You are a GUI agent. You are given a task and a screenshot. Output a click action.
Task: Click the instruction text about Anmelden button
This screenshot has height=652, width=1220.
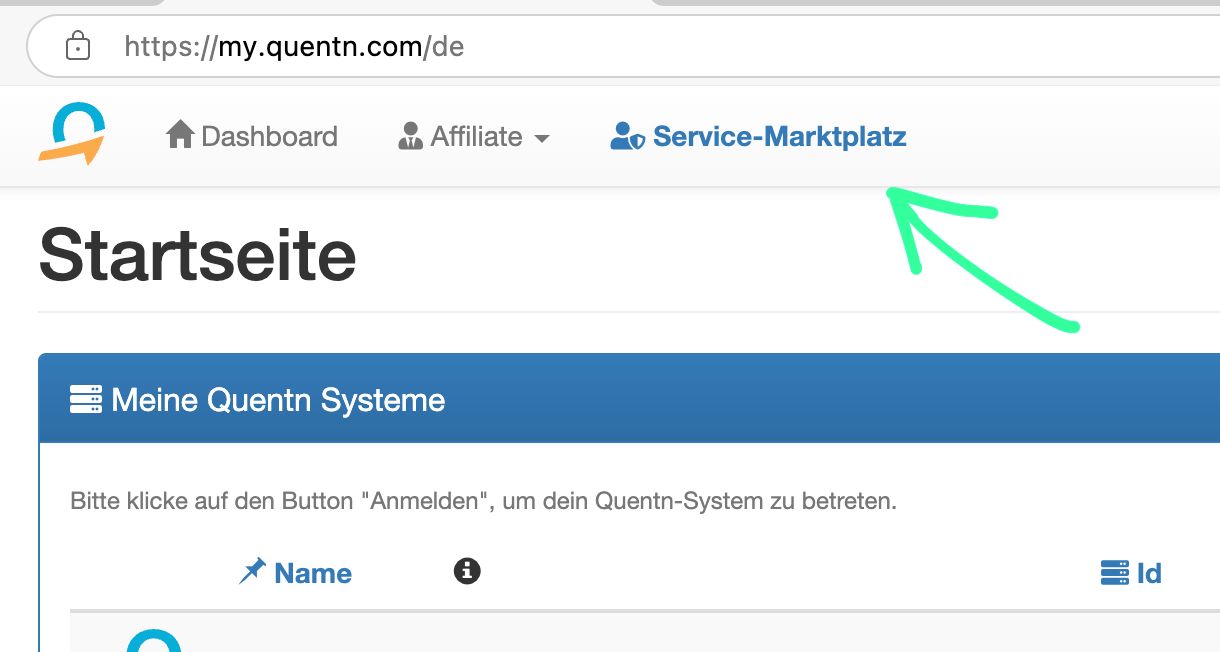click(x=483, y=501)
